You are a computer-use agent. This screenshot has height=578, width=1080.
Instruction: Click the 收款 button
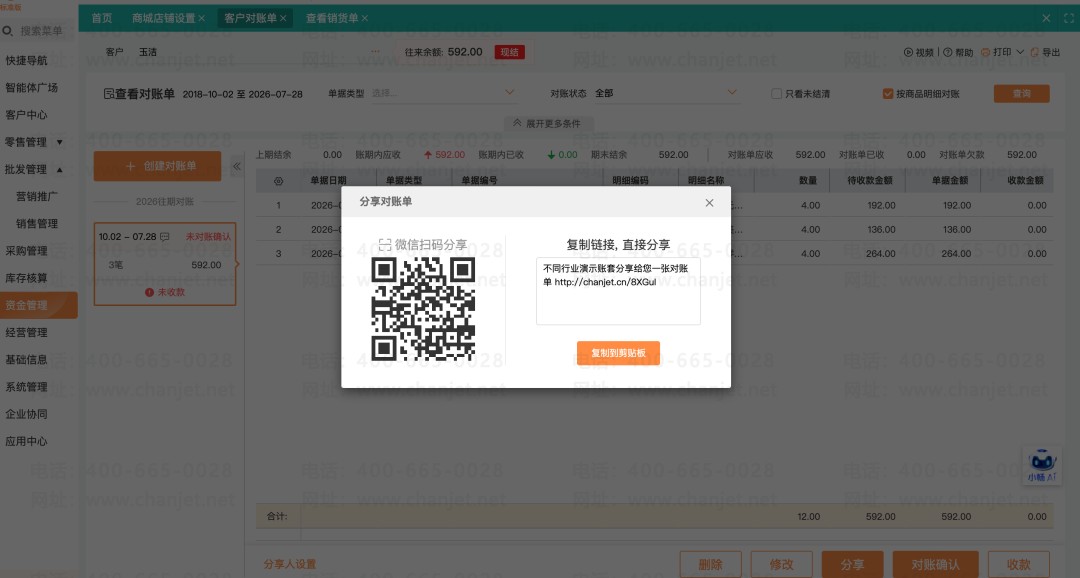[x=1019, y=564]
